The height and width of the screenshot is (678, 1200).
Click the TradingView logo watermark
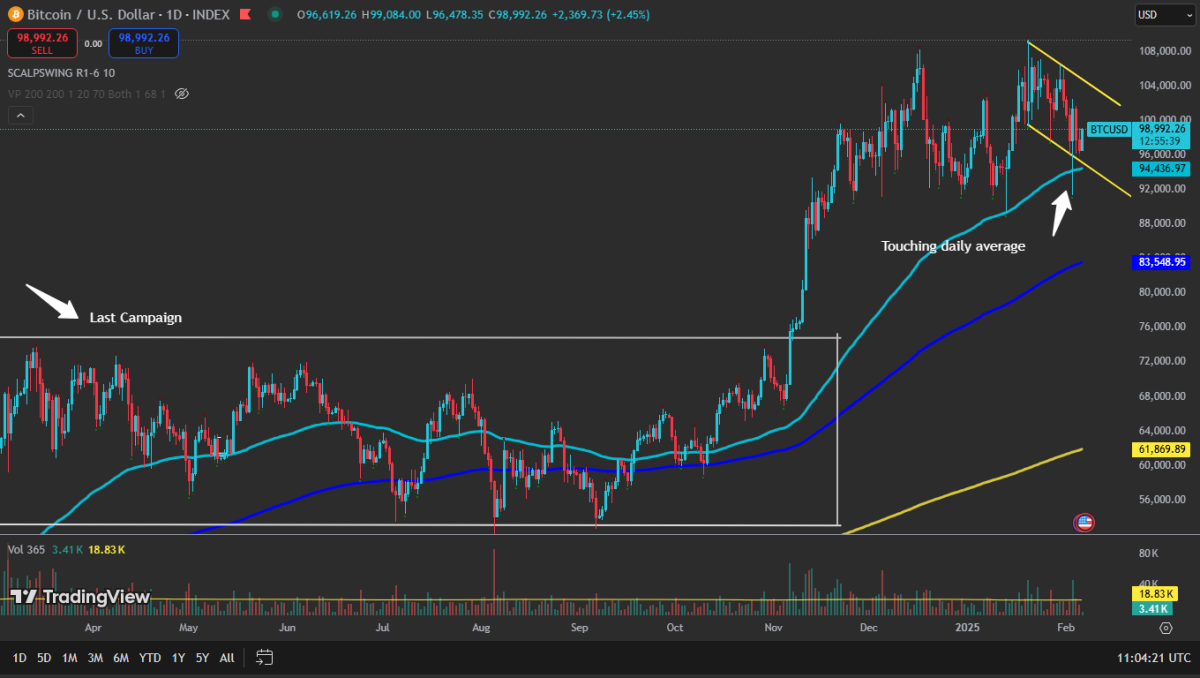pyautogui.click(x=80, y=597)
